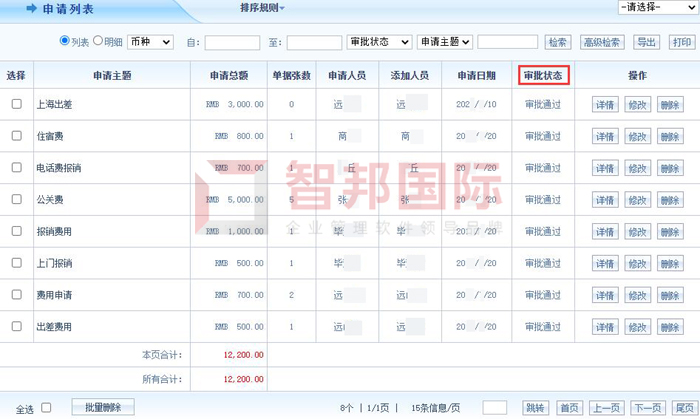Go to 首页 first page
Screen dimensions: 700x419
570,408
